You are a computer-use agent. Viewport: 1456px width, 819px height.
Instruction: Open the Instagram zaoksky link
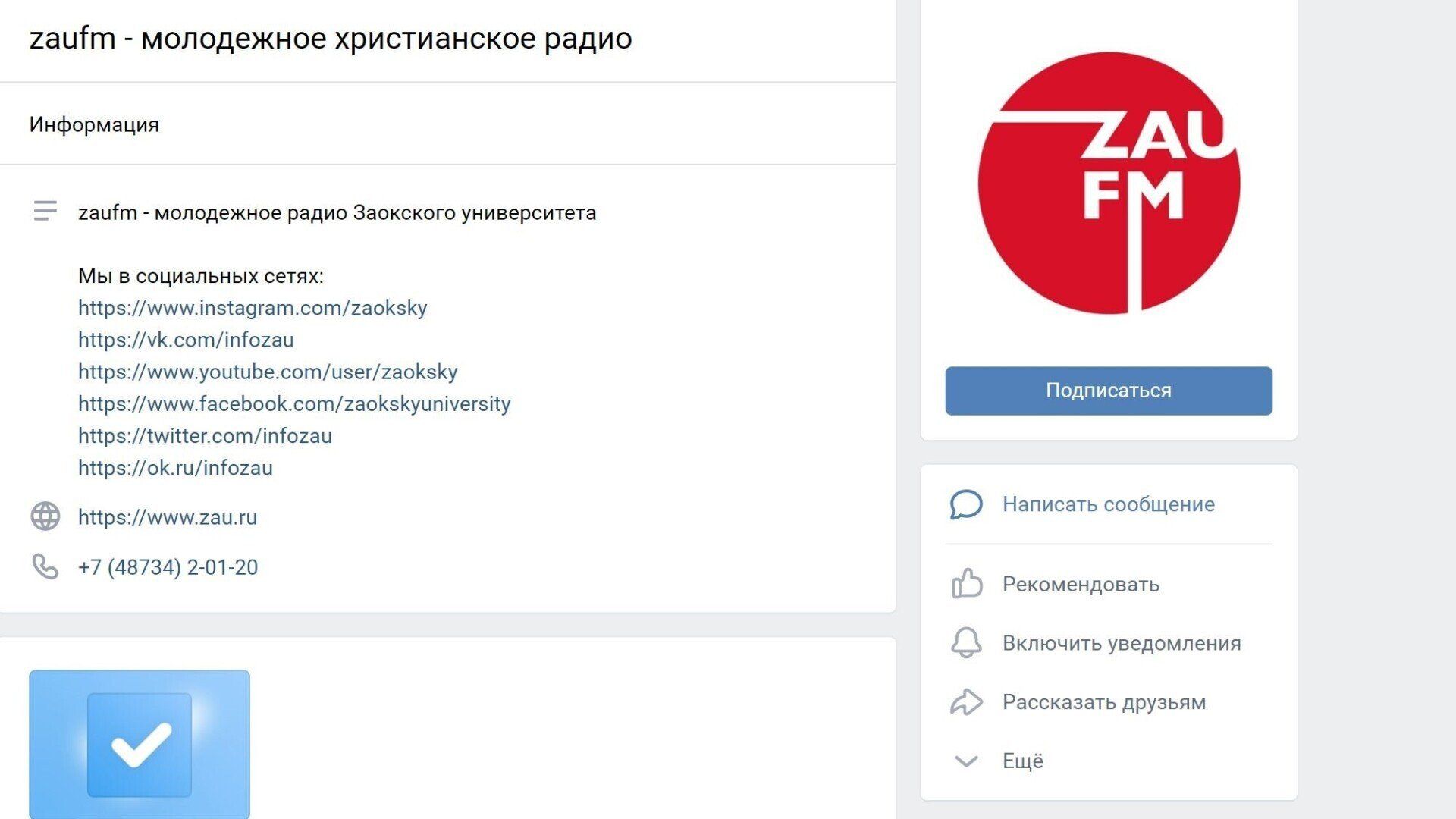253,308
